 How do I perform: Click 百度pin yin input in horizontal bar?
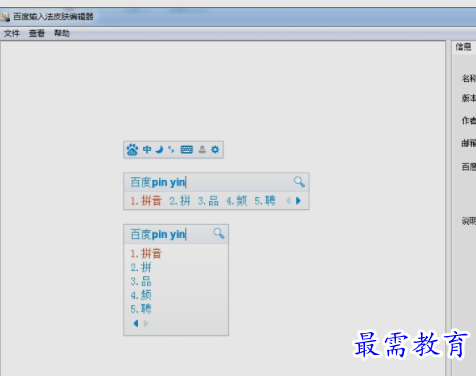click(158, 182)
